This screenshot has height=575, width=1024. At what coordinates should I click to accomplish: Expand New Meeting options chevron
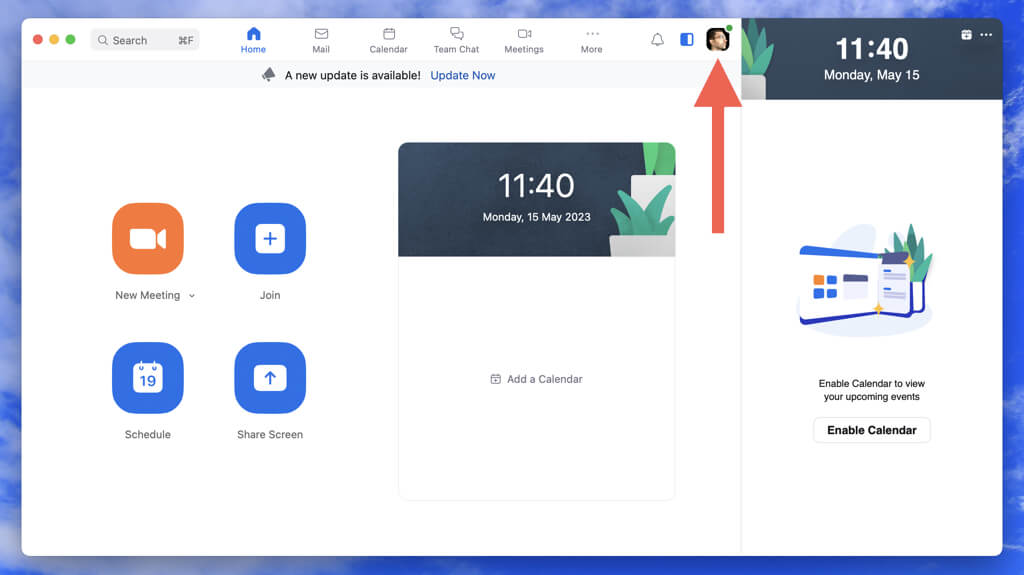click(x=192, y=296)
